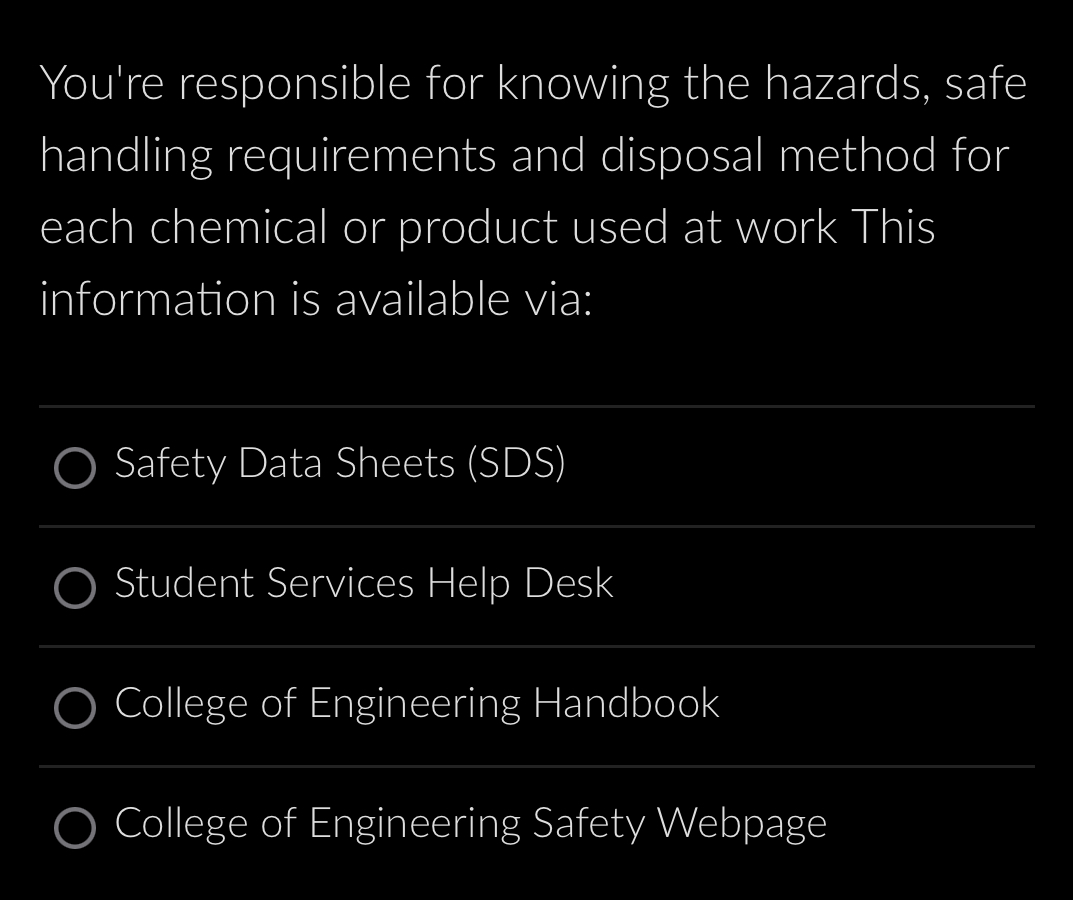Click the divider line above the answer choices
This screenshot has height=900, width=1073.
click(536, 406)
